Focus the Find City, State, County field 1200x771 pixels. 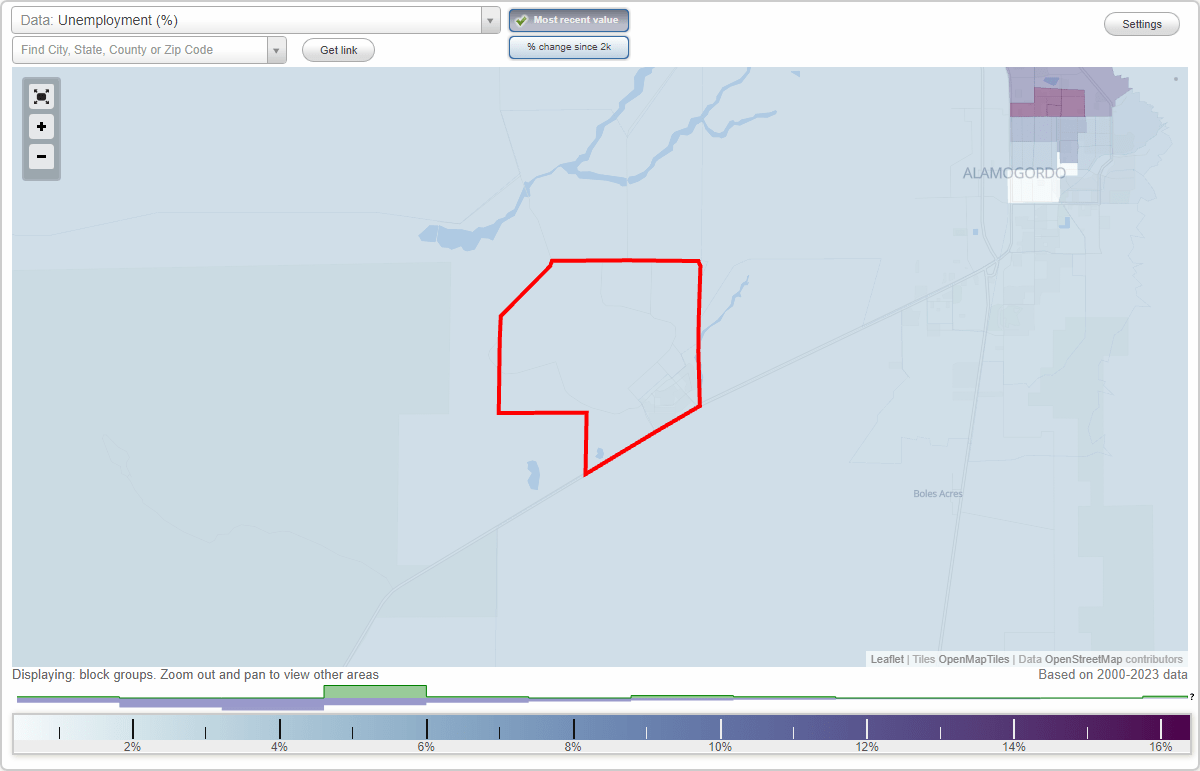tap(140, 50)
